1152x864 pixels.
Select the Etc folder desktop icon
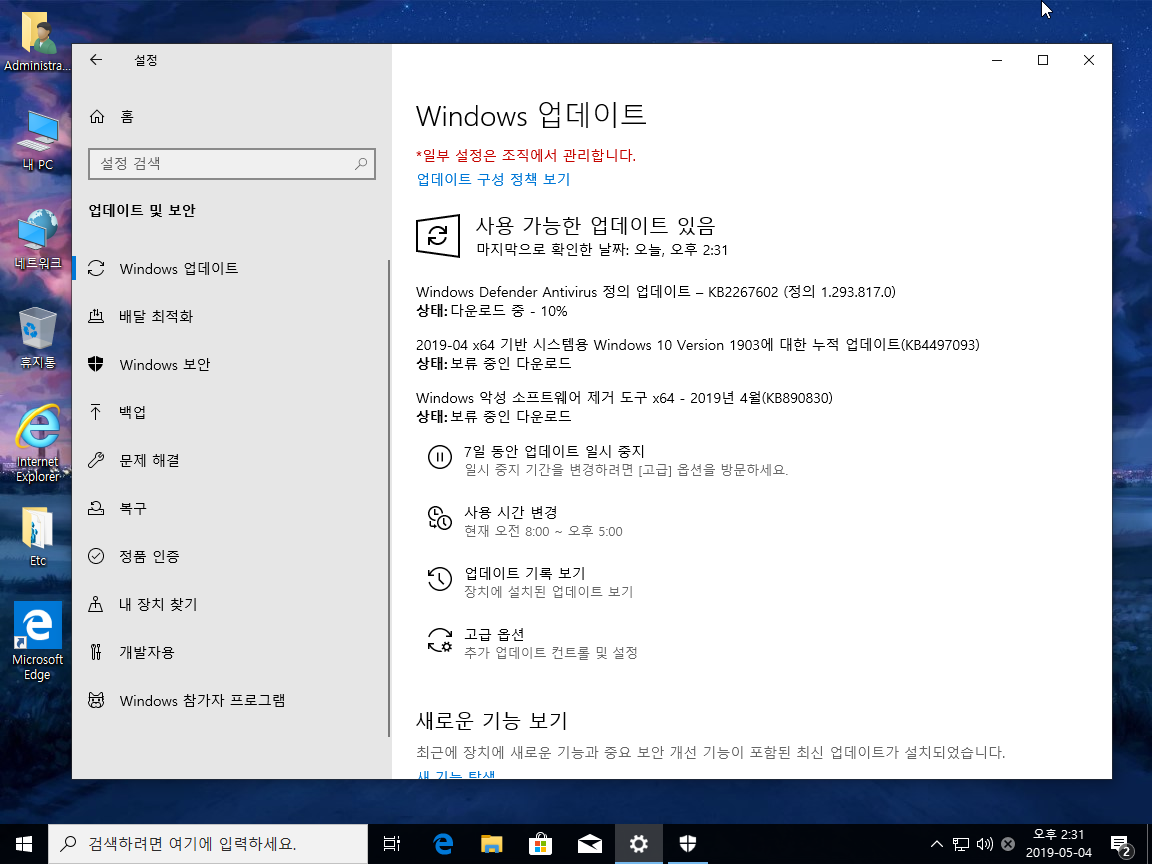click(37, 538)
